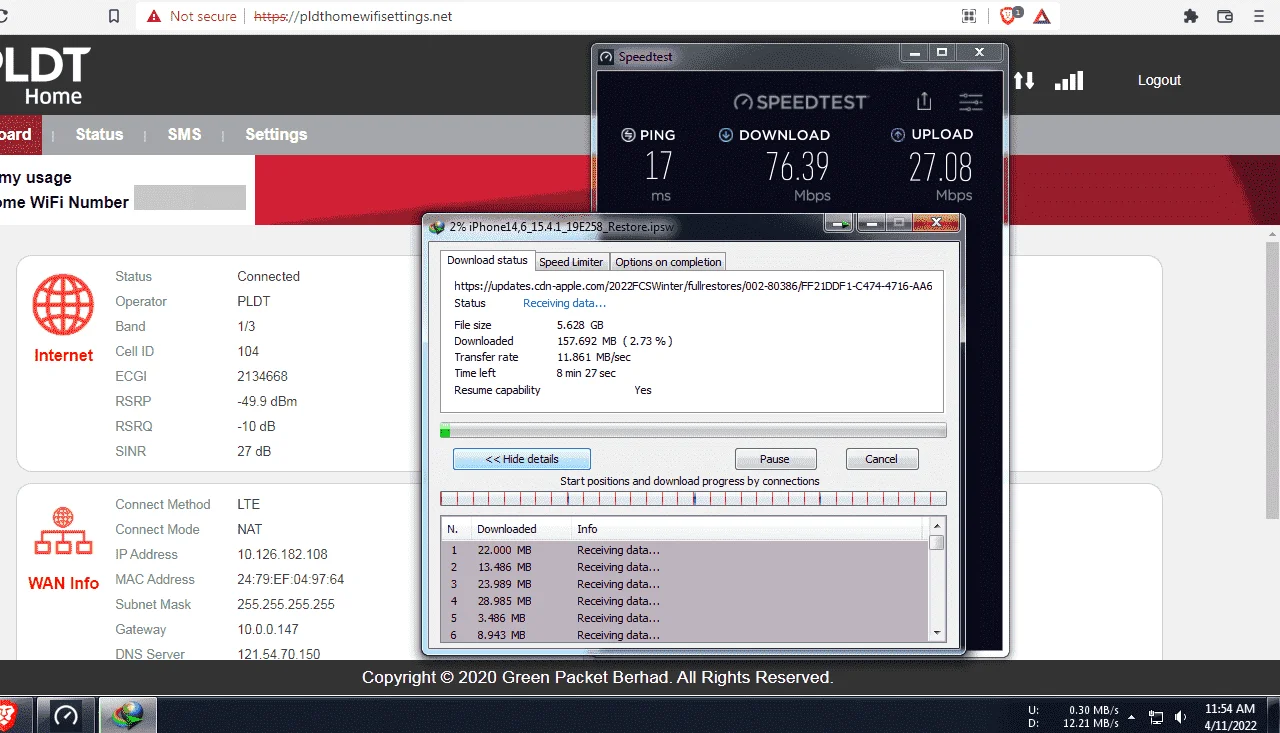Click connections list scroll down arrow
The width and height of the screenshot is (1280, 733).
[937, 633]
